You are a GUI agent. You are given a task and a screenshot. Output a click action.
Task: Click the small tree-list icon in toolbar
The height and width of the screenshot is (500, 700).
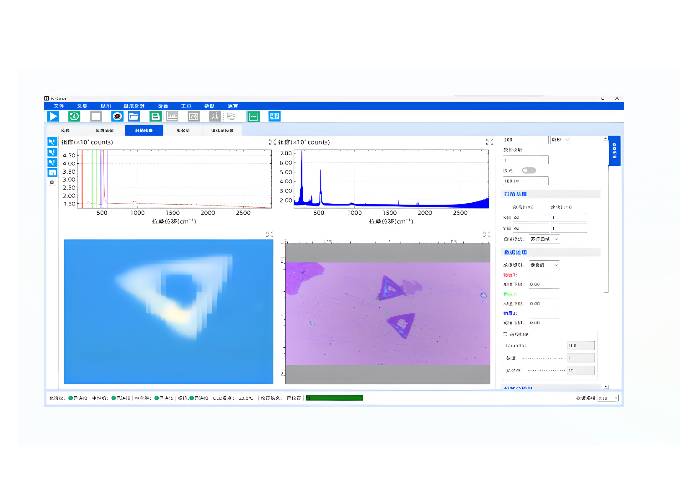coord(231,117)
